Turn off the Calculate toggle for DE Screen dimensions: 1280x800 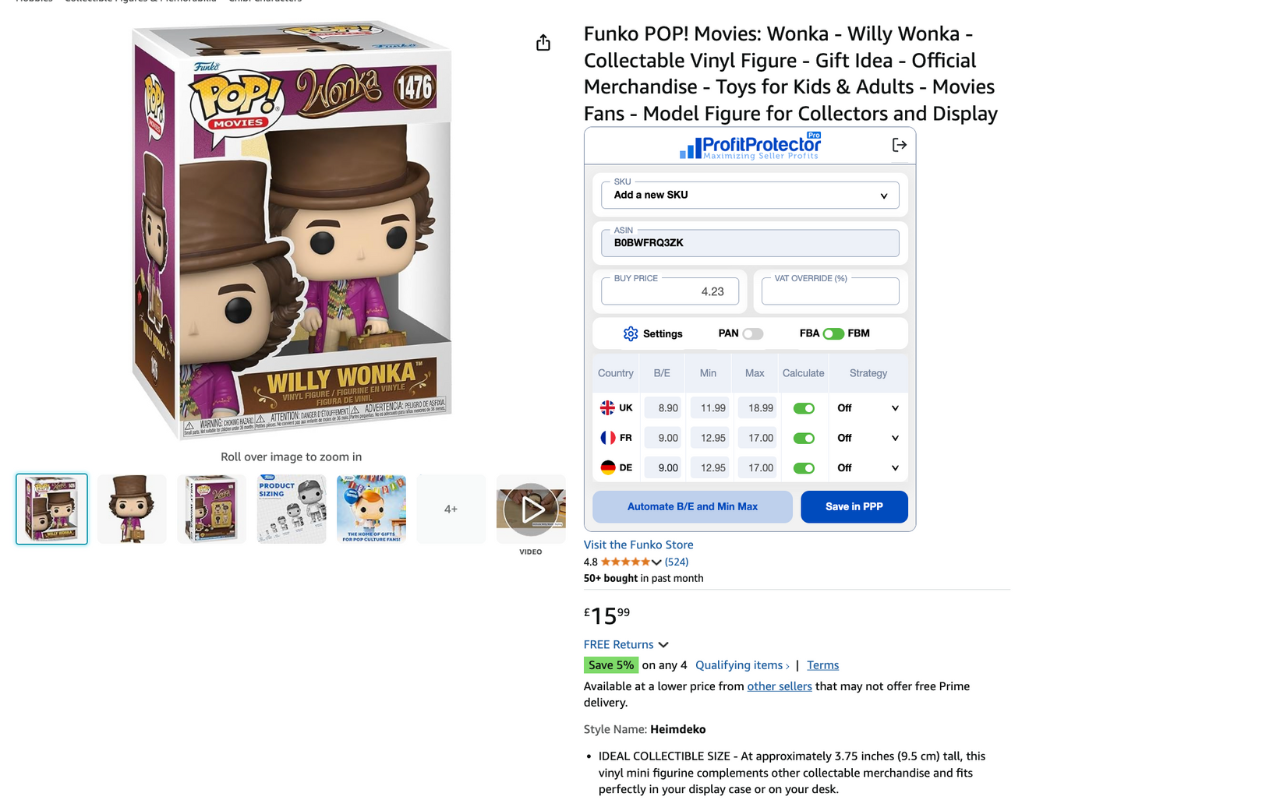(804, 468)
